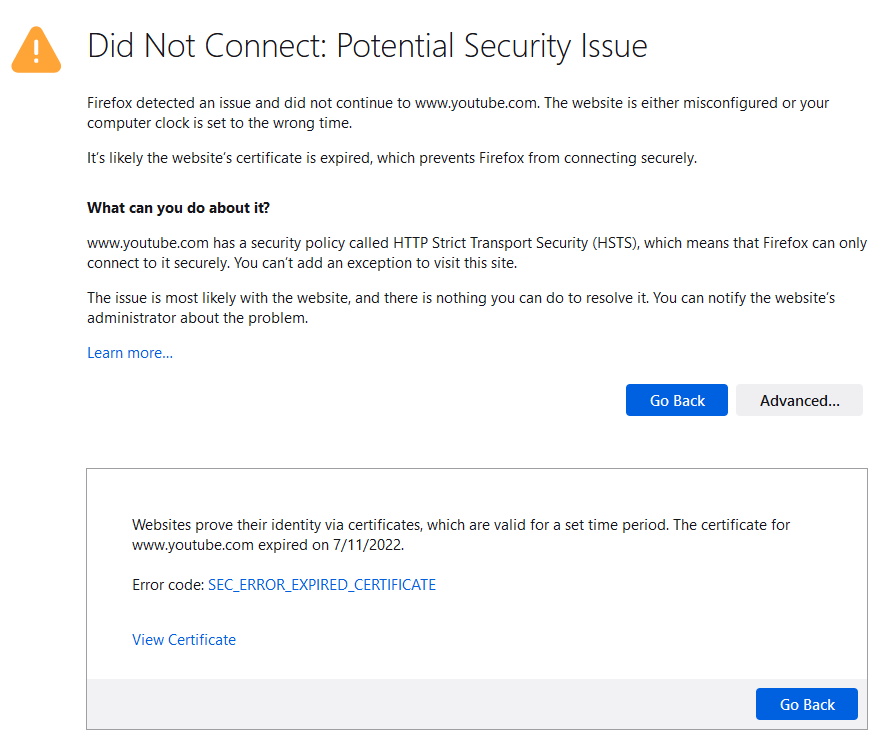Open the View Certificate link
This screenshot has height=745, width=883.
pyautogui.click(x=184, y=640)
